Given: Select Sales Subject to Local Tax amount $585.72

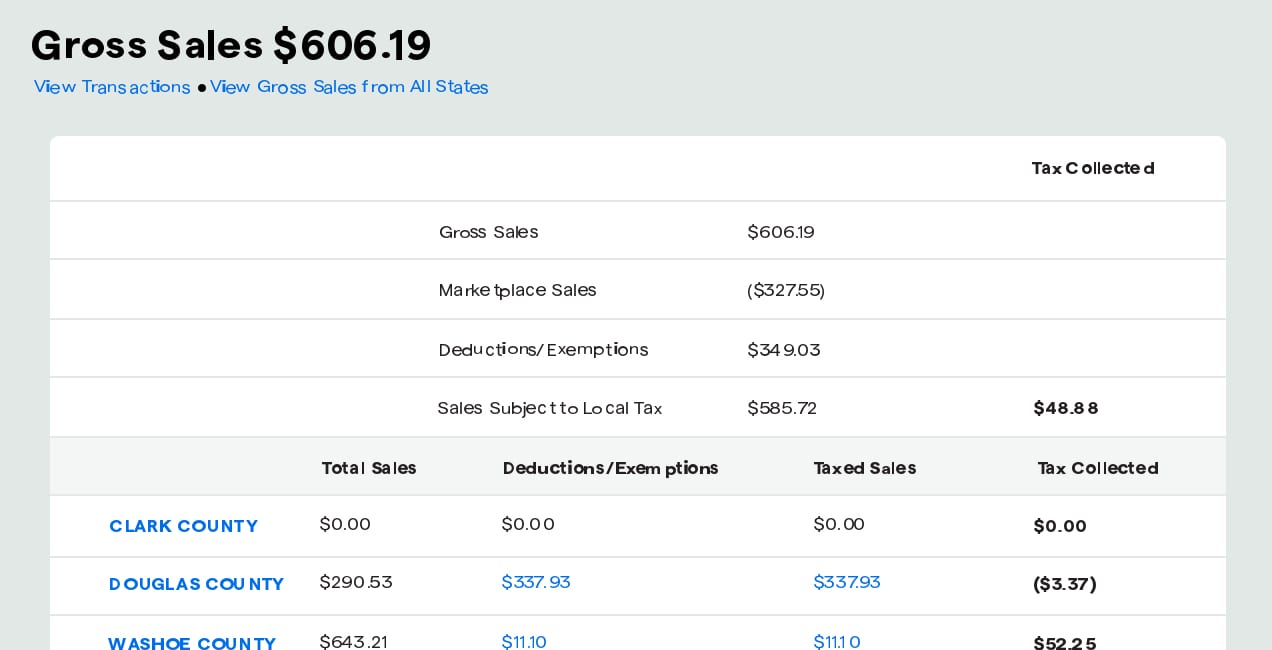Looking at the screenshot, I should 782,408.
